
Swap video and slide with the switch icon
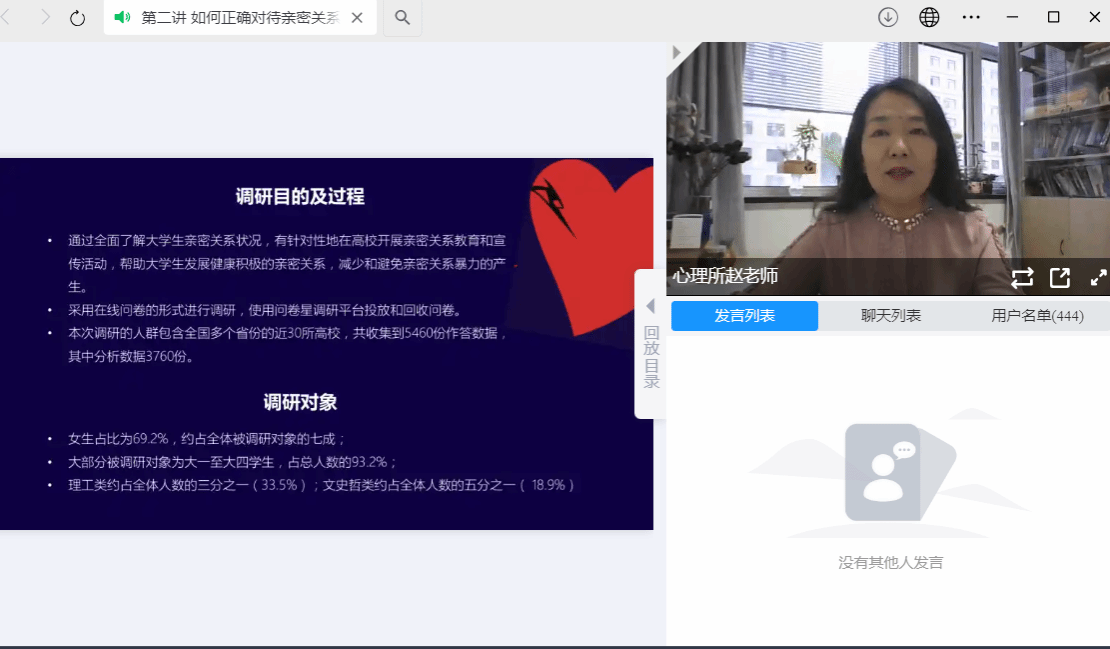1022,278
